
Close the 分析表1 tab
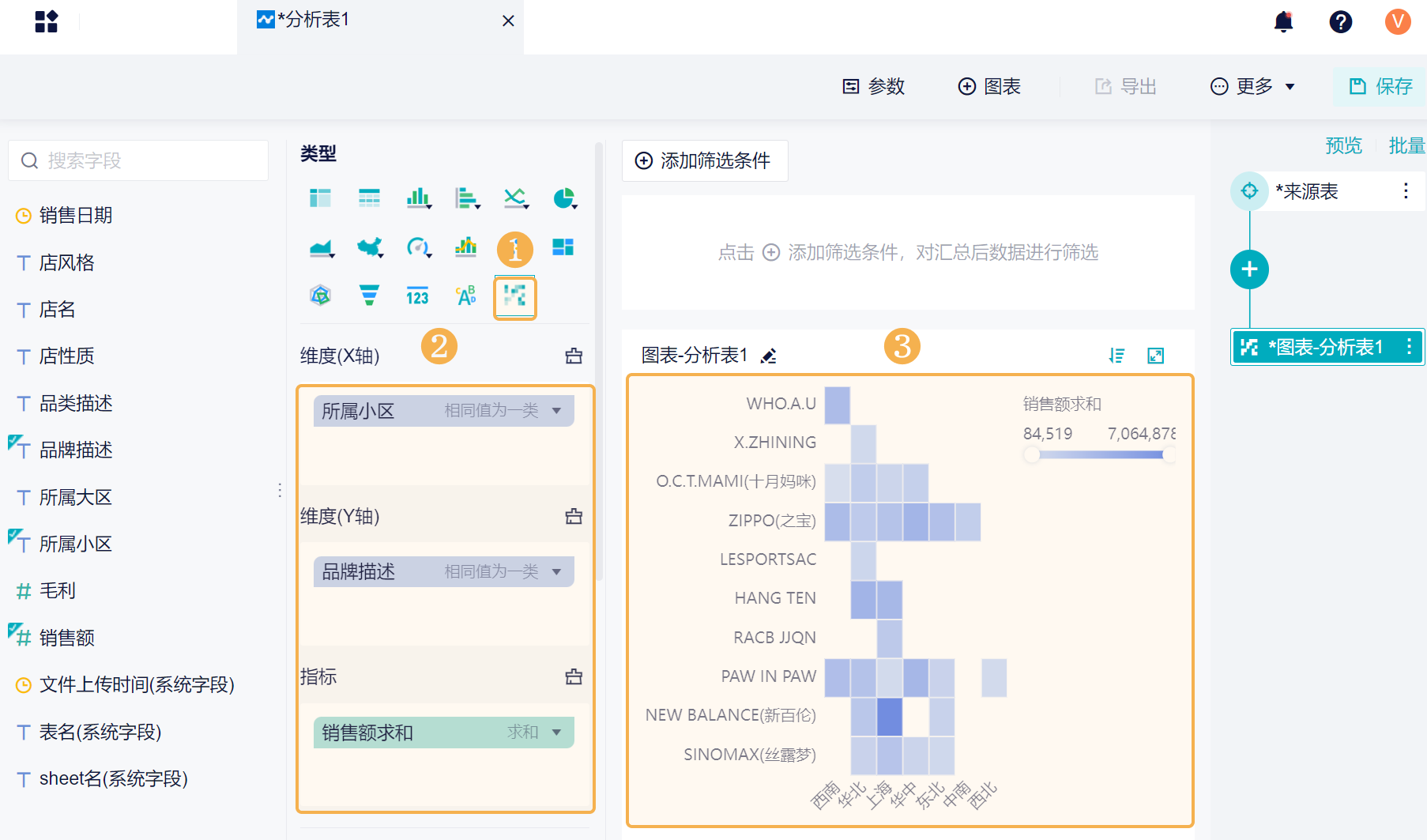point(508,21)
